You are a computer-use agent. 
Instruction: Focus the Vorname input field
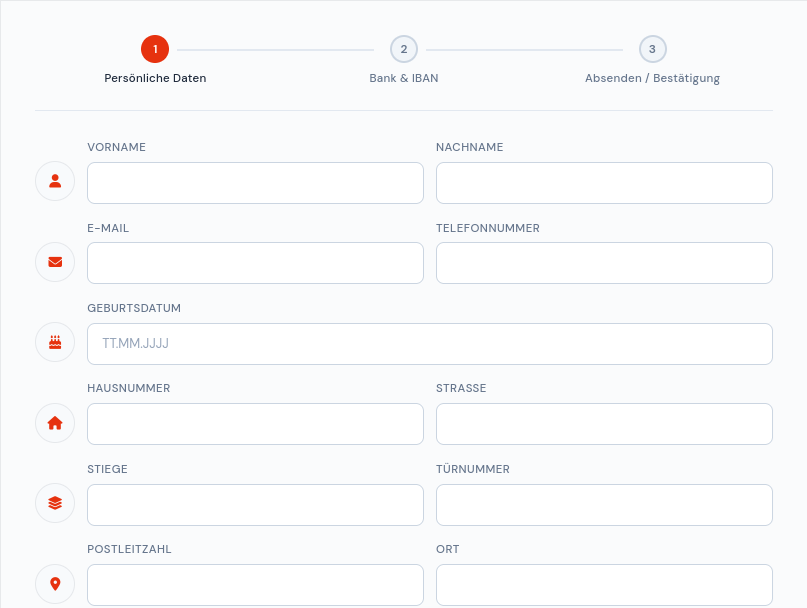[255, 183]
